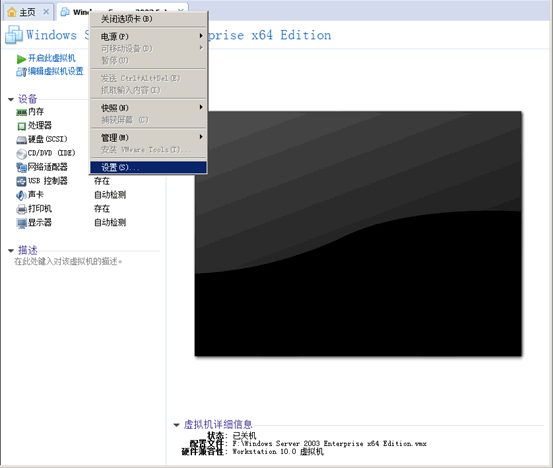The image size is (553, 468).
Task: Click the virtual machine tab icon
Action: pyautogui.click(x=65, y=12)
